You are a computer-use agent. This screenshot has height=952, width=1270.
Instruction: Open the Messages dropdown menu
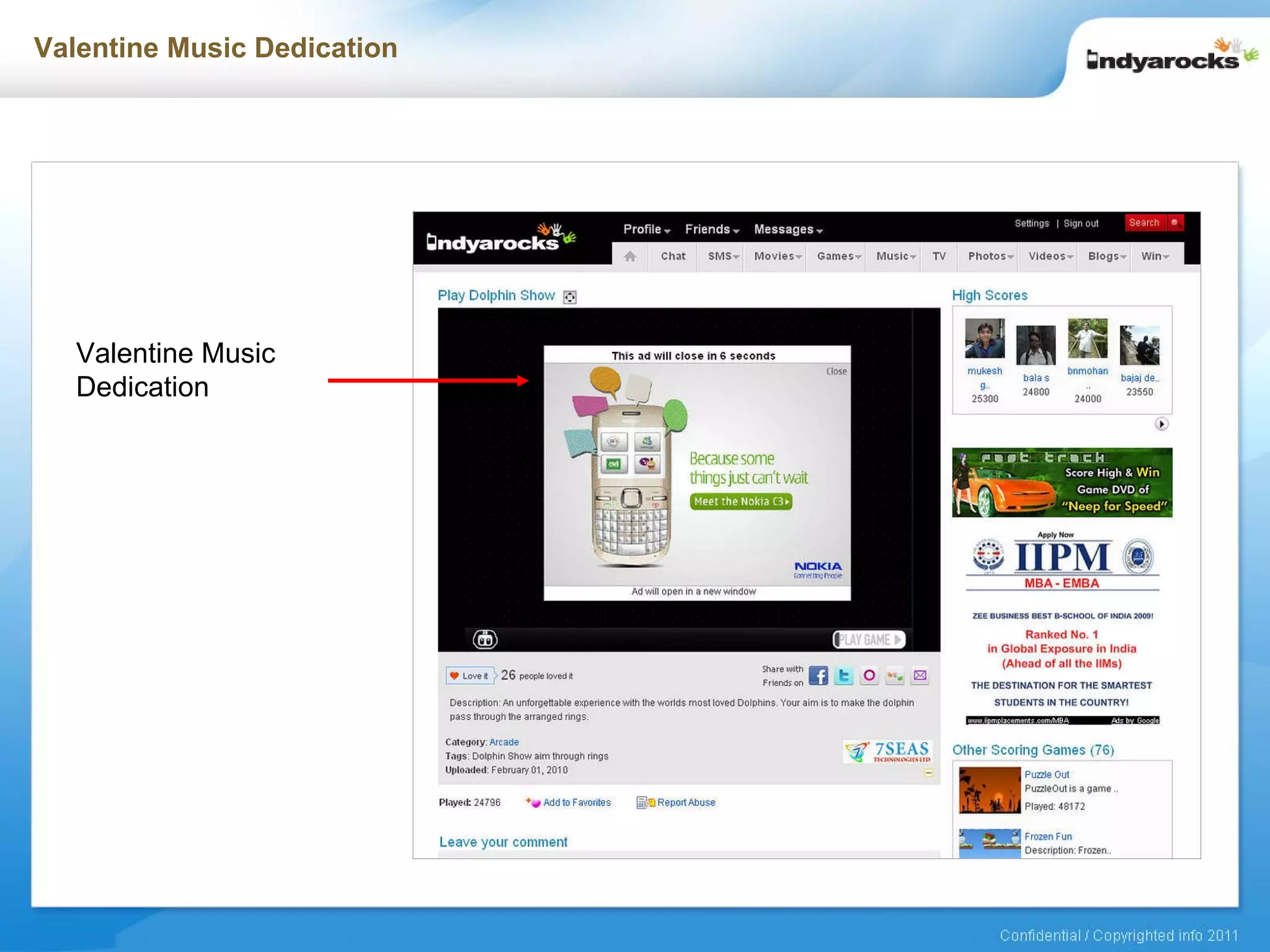(x=788, y=229)
